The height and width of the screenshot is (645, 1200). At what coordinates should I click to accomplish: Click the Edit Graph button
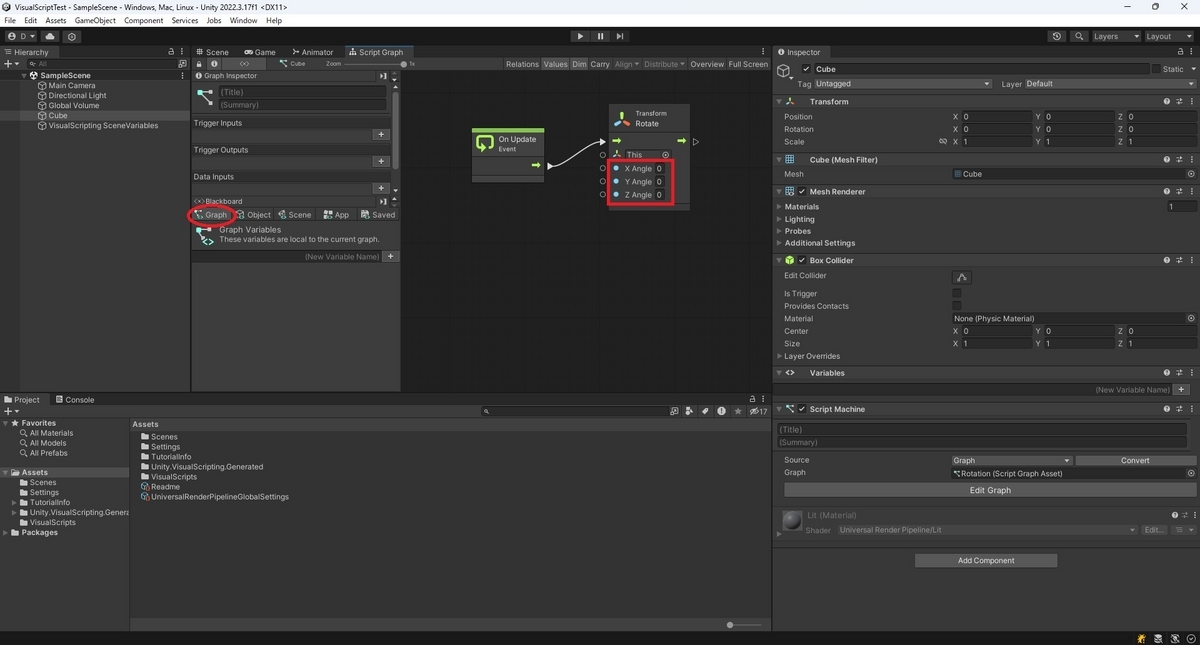tap(990, 490)
